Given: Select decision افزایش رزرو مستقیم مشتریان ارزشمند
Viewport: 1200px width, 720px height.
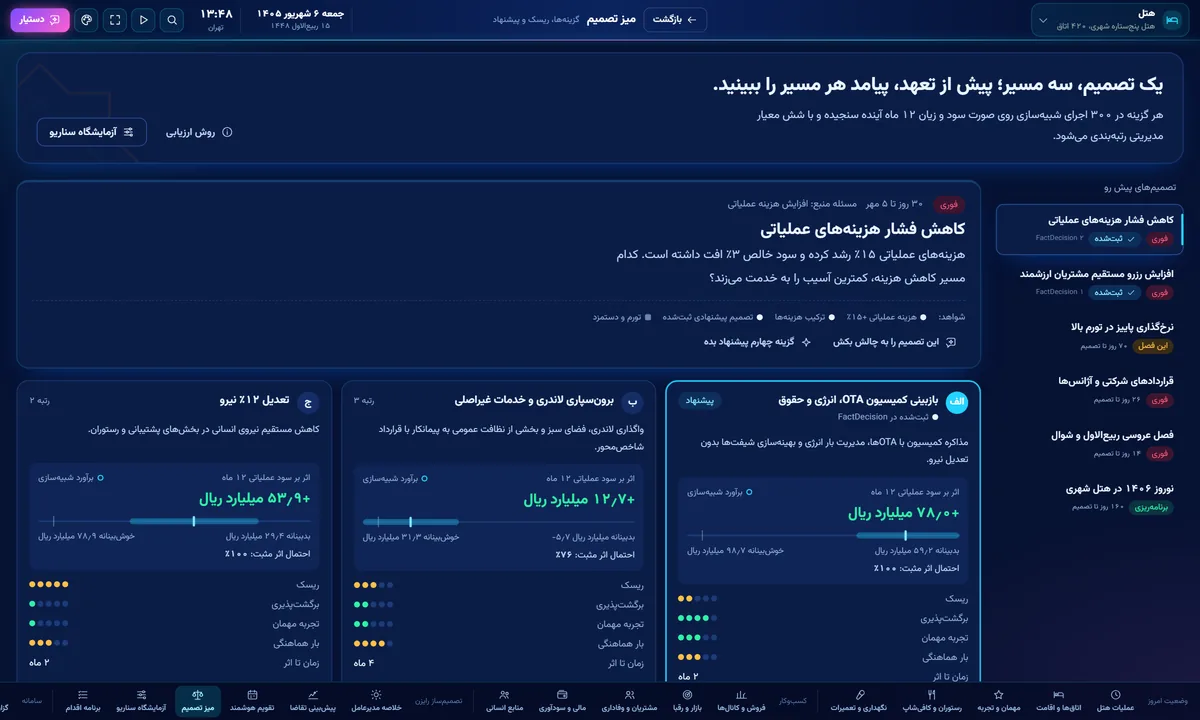Looking at the screenshot, I should [1089, 282].
